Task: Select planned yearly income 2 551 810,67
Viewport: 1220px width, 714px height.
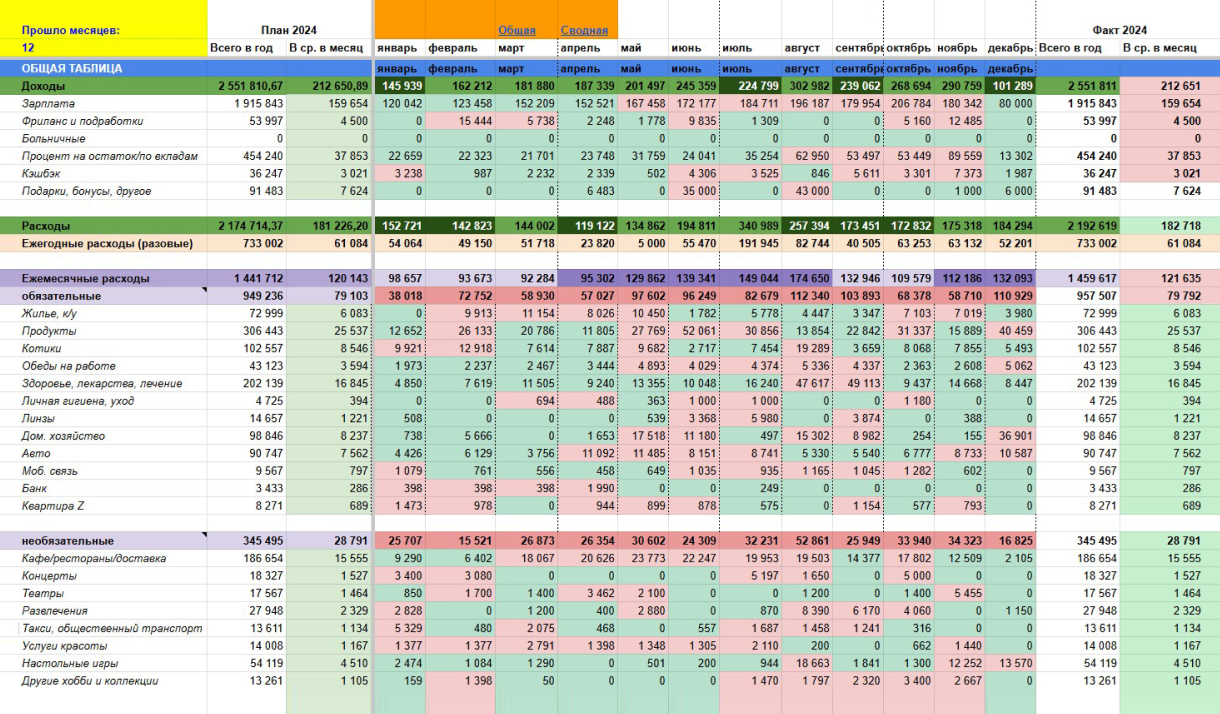Action: (250, 86)
